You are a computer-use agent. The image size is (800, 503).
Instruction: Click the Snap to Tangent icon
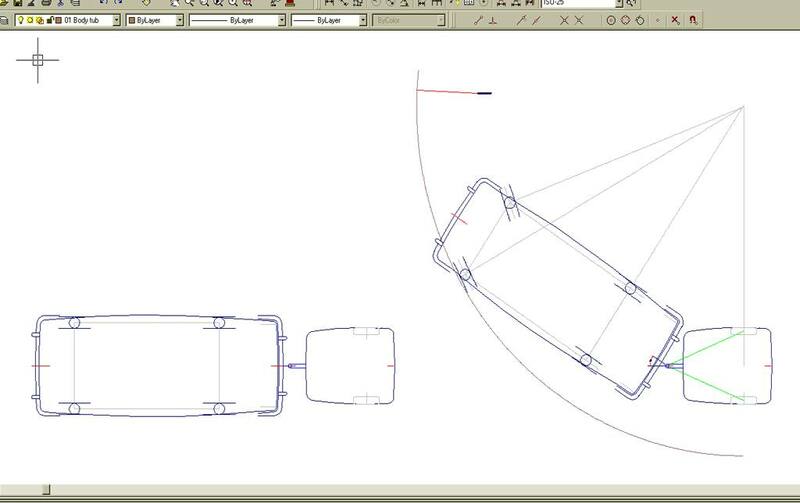coord(640,19)
